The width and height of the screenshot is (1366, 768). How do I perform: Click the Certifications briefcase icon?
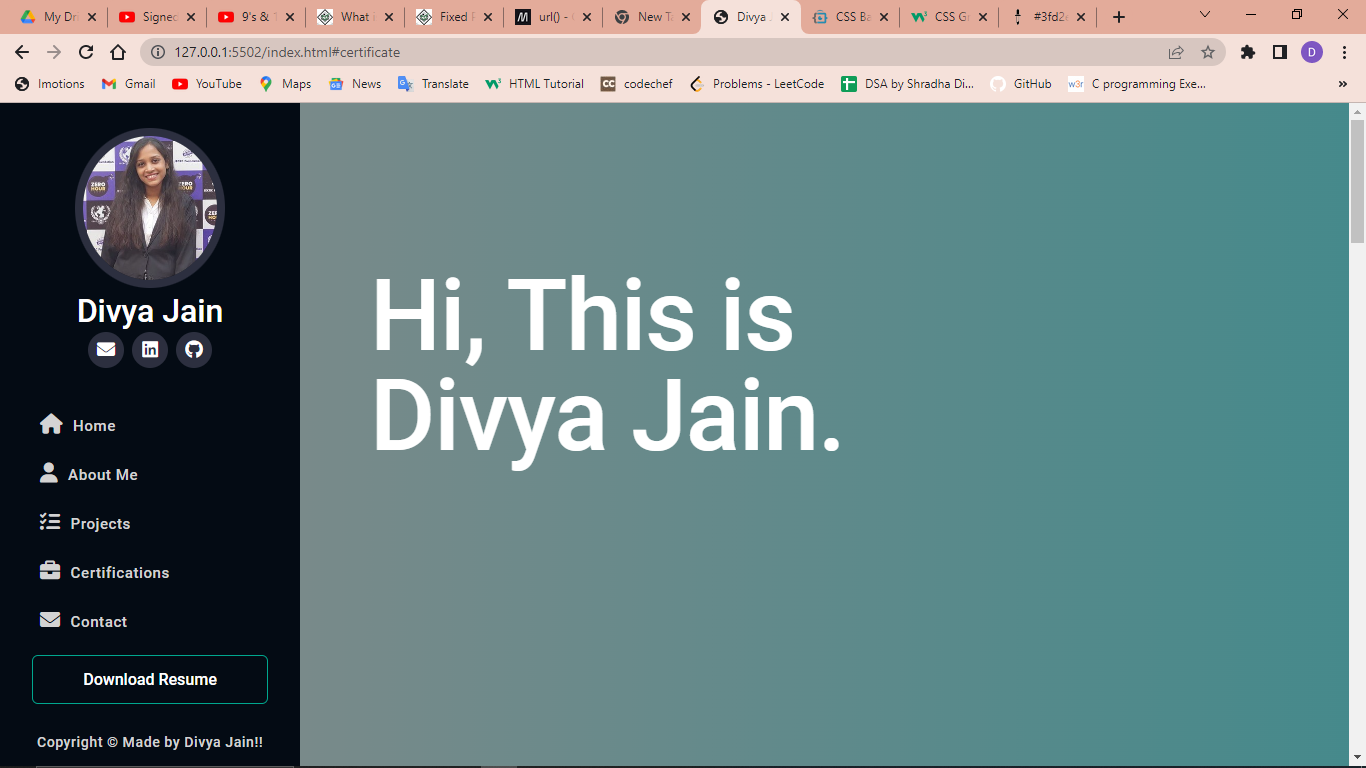tap(50, 570)
